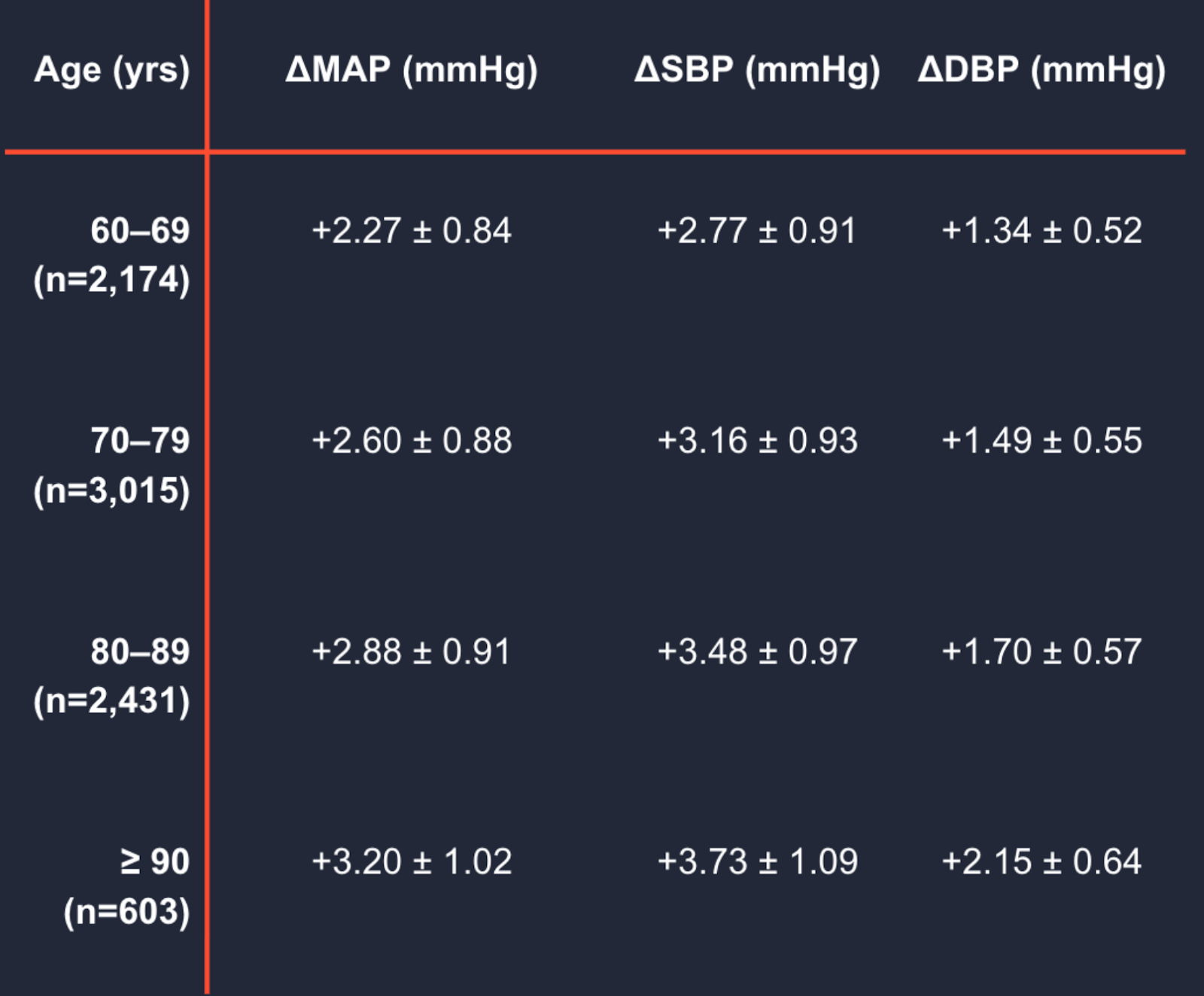This screenshot has height=996, width=1204.
Task: Click the +1.34 ± 0.52 cell
Action: click(1041, 230)
